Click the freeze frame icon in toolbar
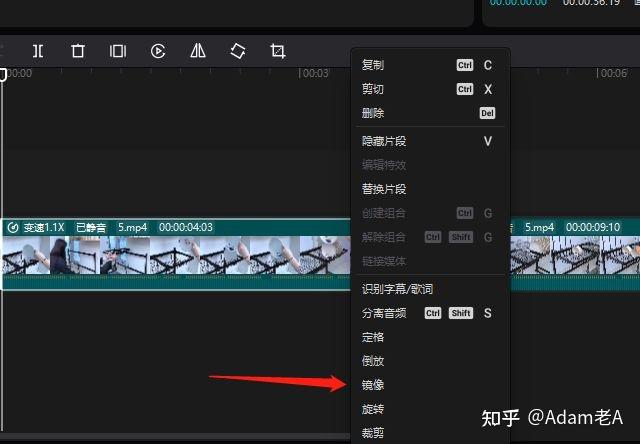640x444 pixels. (118, 51)
